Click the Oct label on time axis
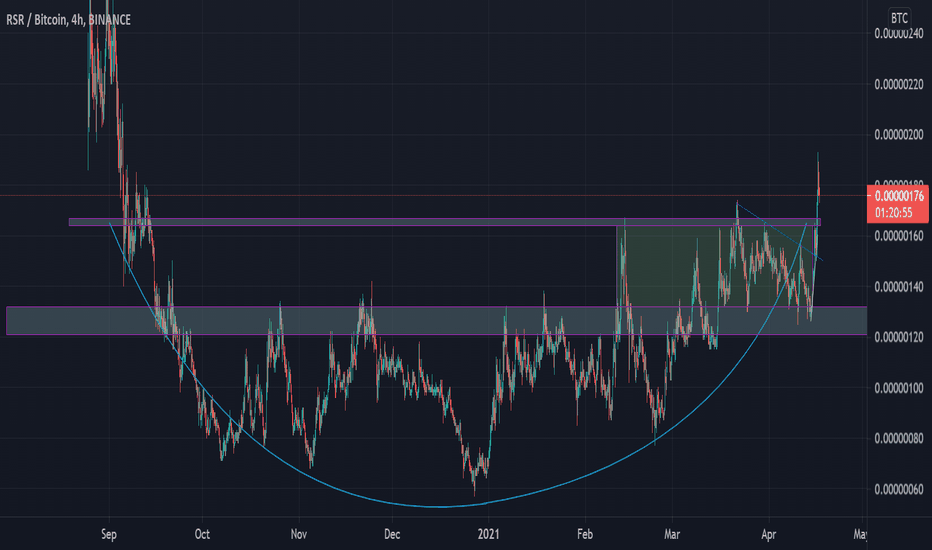Viewport: 932px width, 550px height. tap(202, 534)
